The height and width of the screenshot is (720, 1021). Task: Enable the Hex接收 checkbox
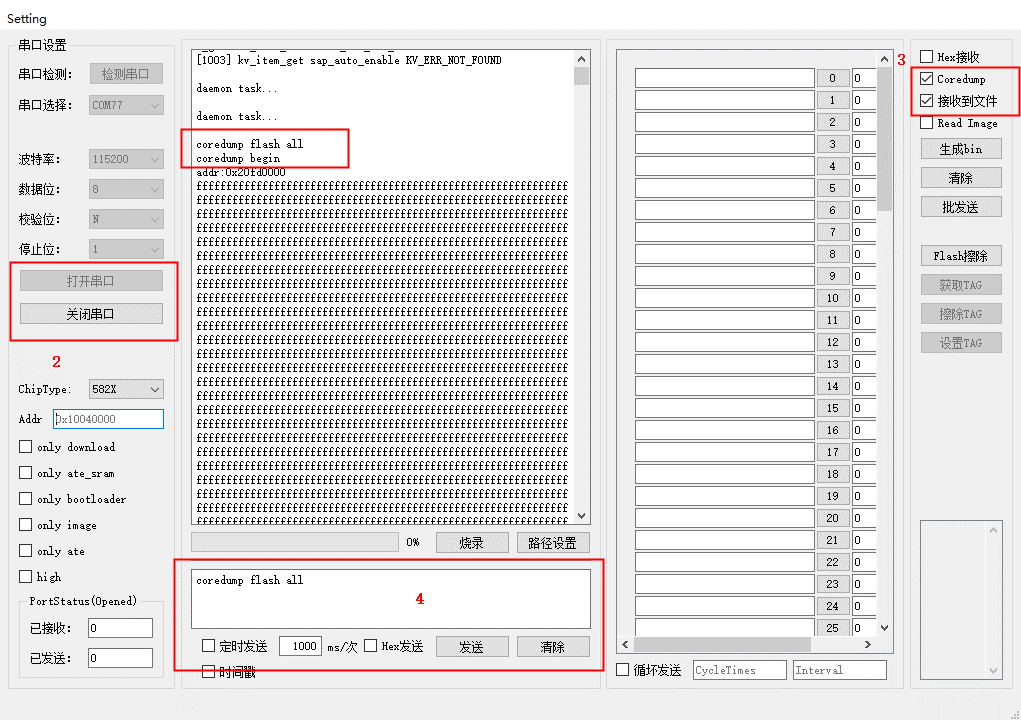tap(927, 57)
